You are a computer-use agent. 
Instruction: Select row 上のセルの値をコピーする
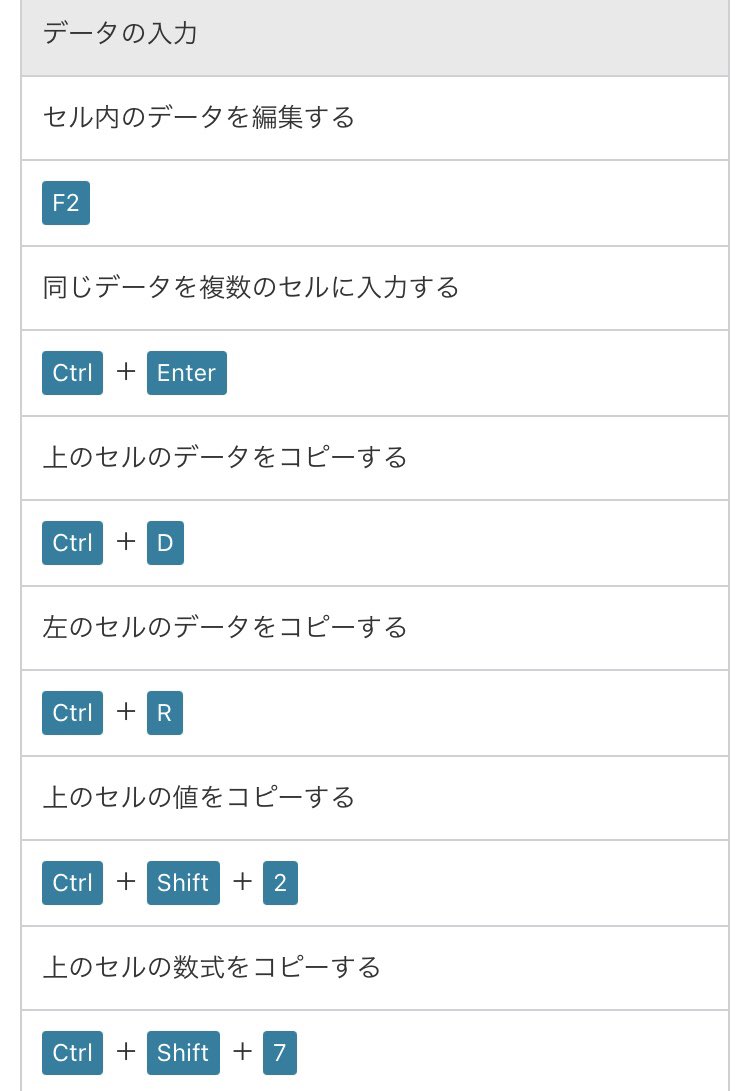[x=375, y=797]
